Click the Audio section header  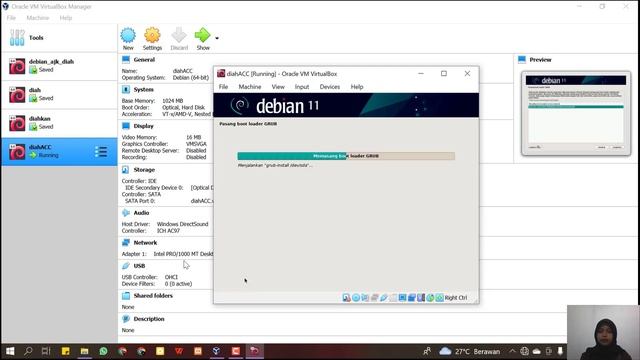click(x=141, y=213)
